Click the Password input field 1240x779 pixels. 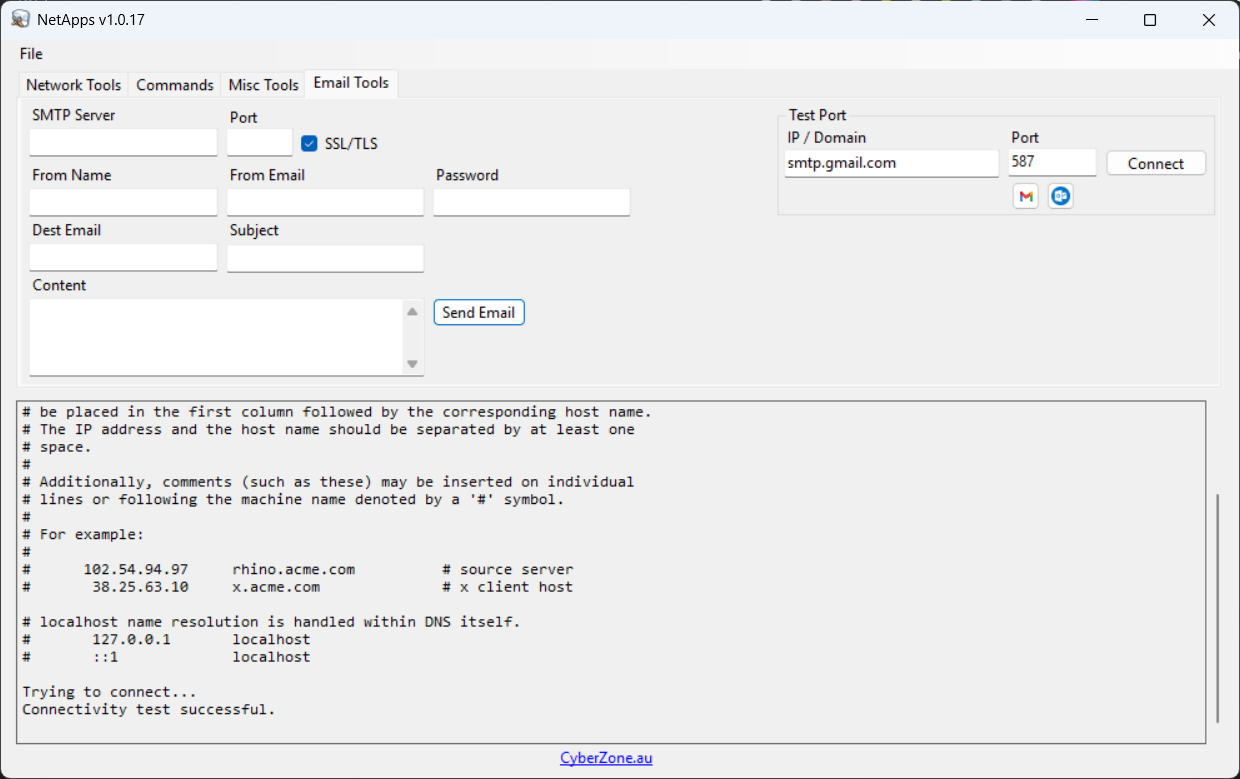[x=532, y=202]
